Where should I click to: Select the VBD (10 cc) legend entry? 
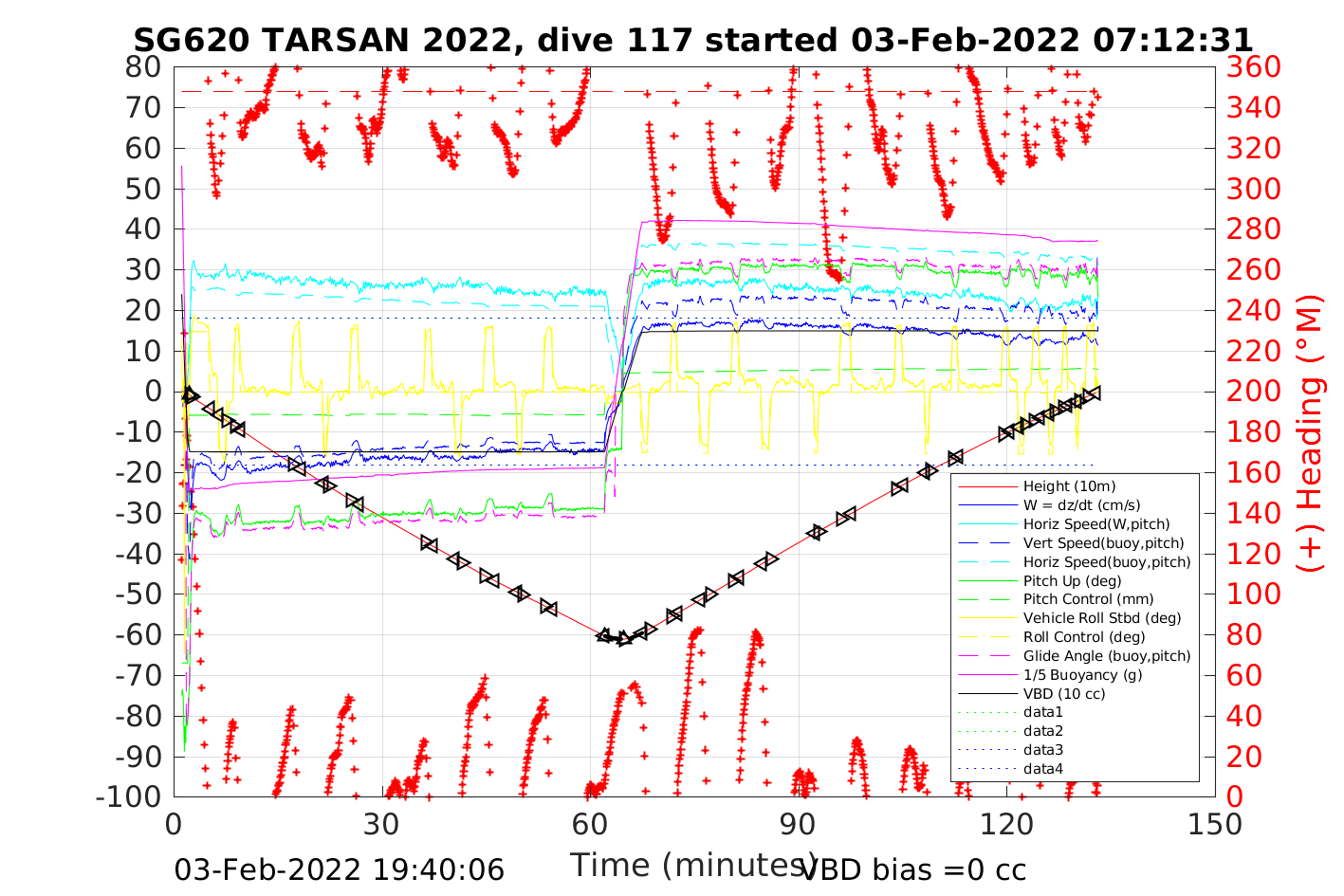point(1064,694)
